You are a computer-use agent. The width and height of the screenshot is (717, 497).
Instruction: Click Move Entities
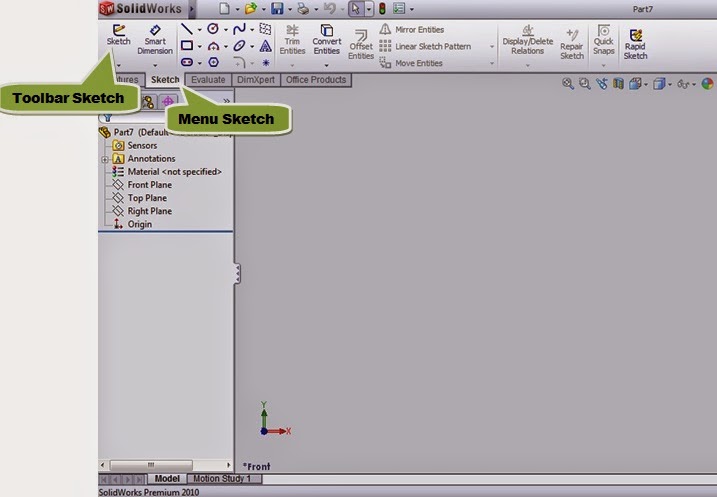(411, 63)
